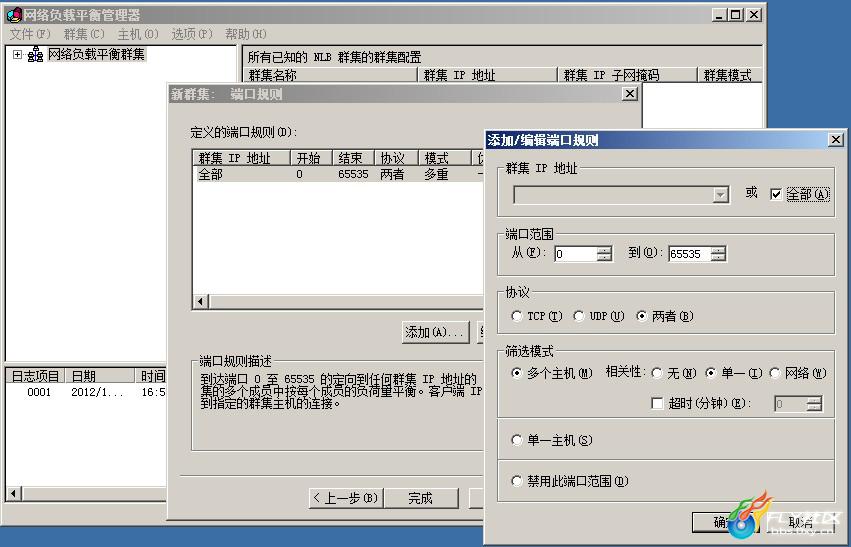Click the 群集 IP 子网掩码 column header

(x=627, y=75)
